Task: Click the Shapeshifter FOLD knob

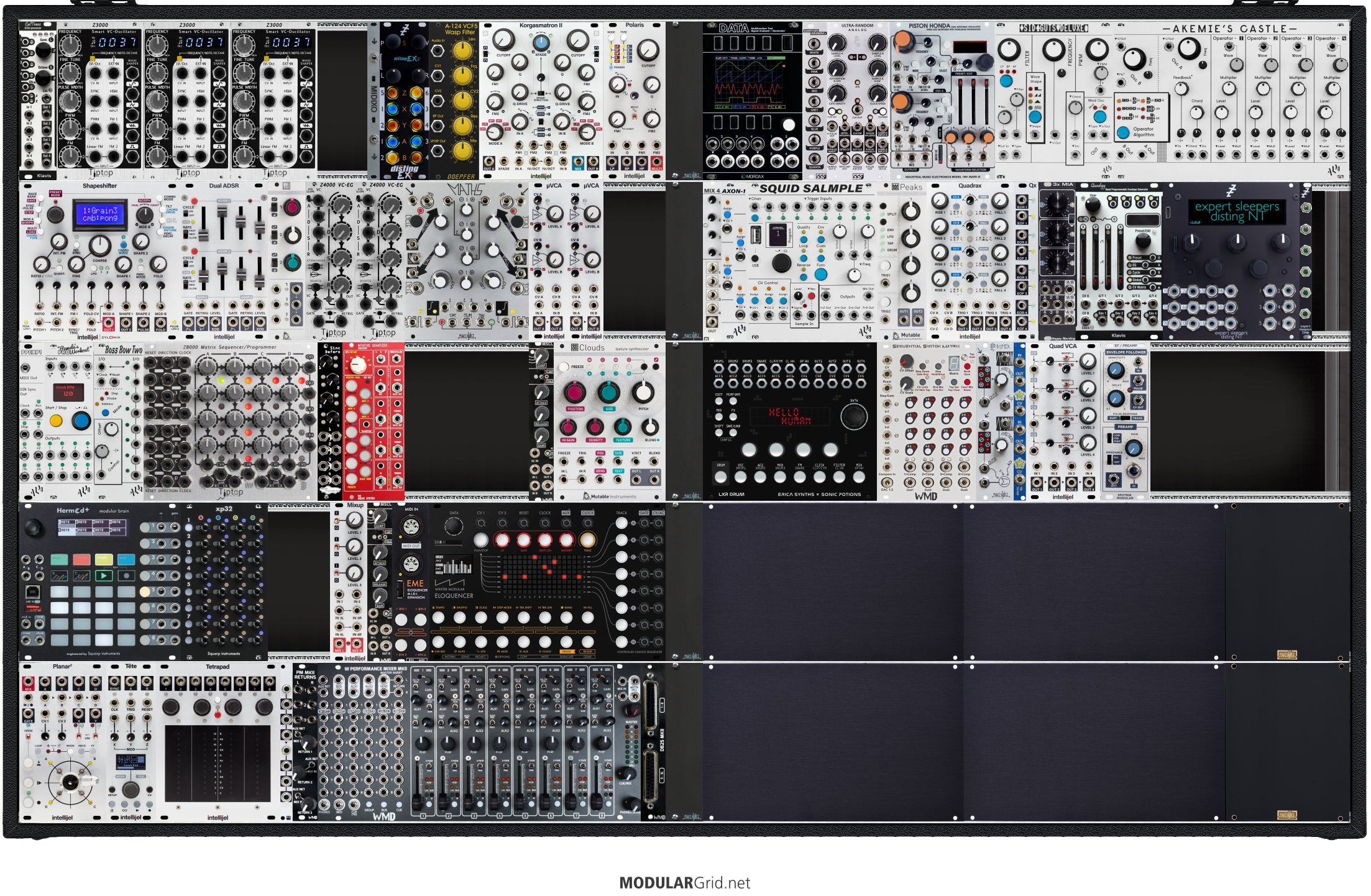Action: (158, 263)
